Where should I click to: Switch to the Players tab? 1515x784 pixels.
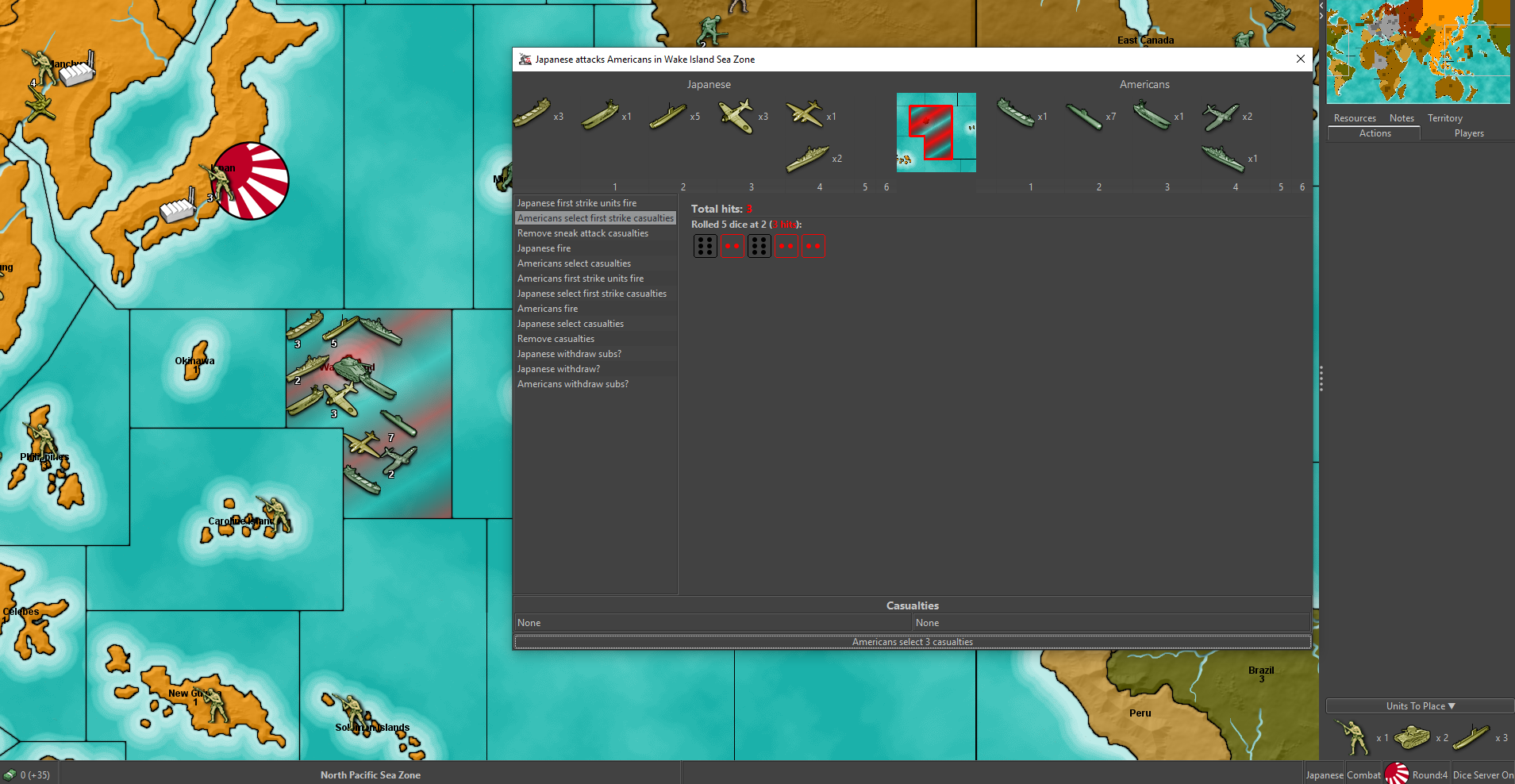coord(1468,133)
